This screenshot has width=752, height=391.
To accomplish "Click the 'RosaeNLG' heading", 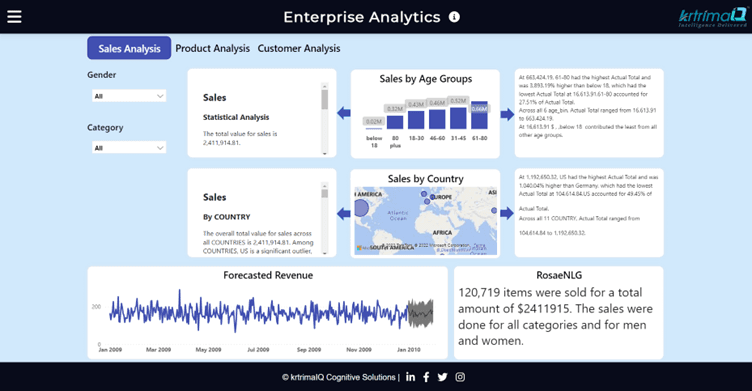I will coord(559,275).
